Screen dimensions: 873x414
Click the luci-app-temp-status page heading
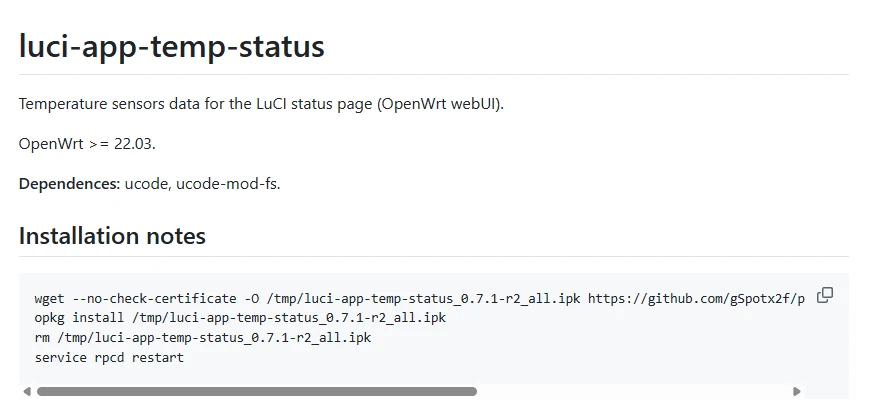171,46
